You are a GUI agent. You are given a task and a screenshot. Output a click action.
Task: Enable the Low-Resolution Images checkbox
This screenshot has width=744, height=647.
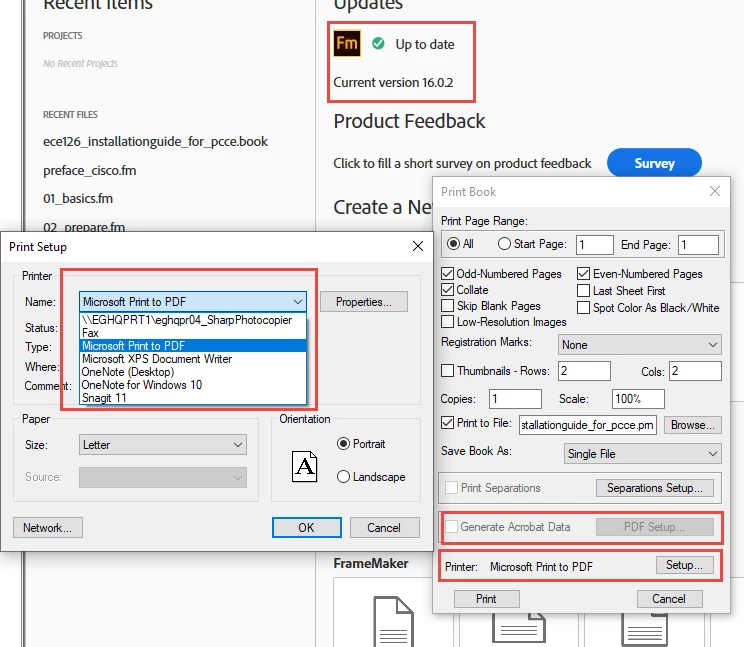point(447,322)
